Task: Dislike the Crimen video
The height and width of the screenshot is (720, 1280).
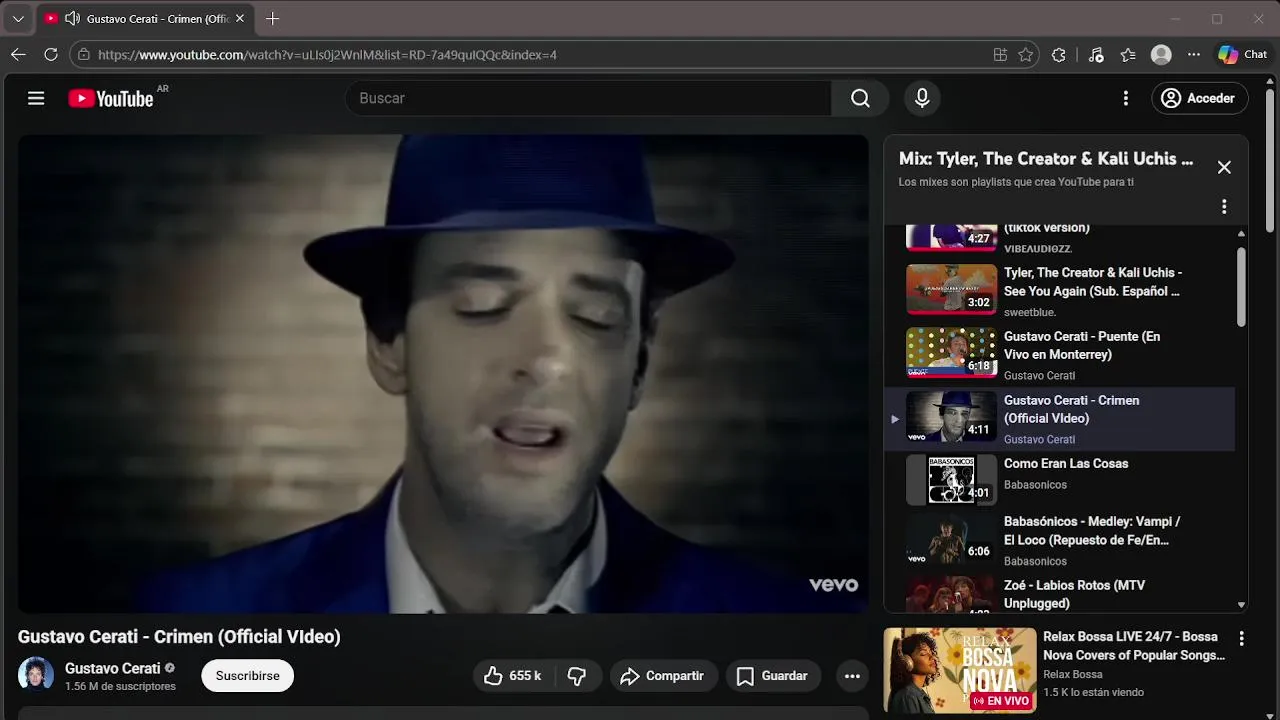Action: pos(577,676)
